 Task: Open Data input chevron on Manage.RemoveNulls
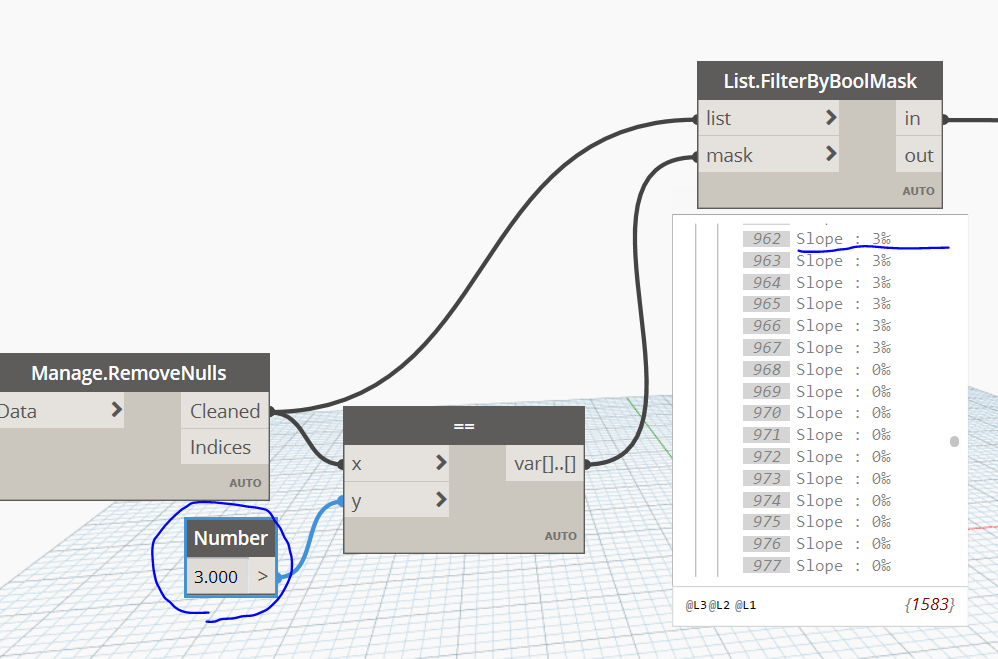[116, 409]
